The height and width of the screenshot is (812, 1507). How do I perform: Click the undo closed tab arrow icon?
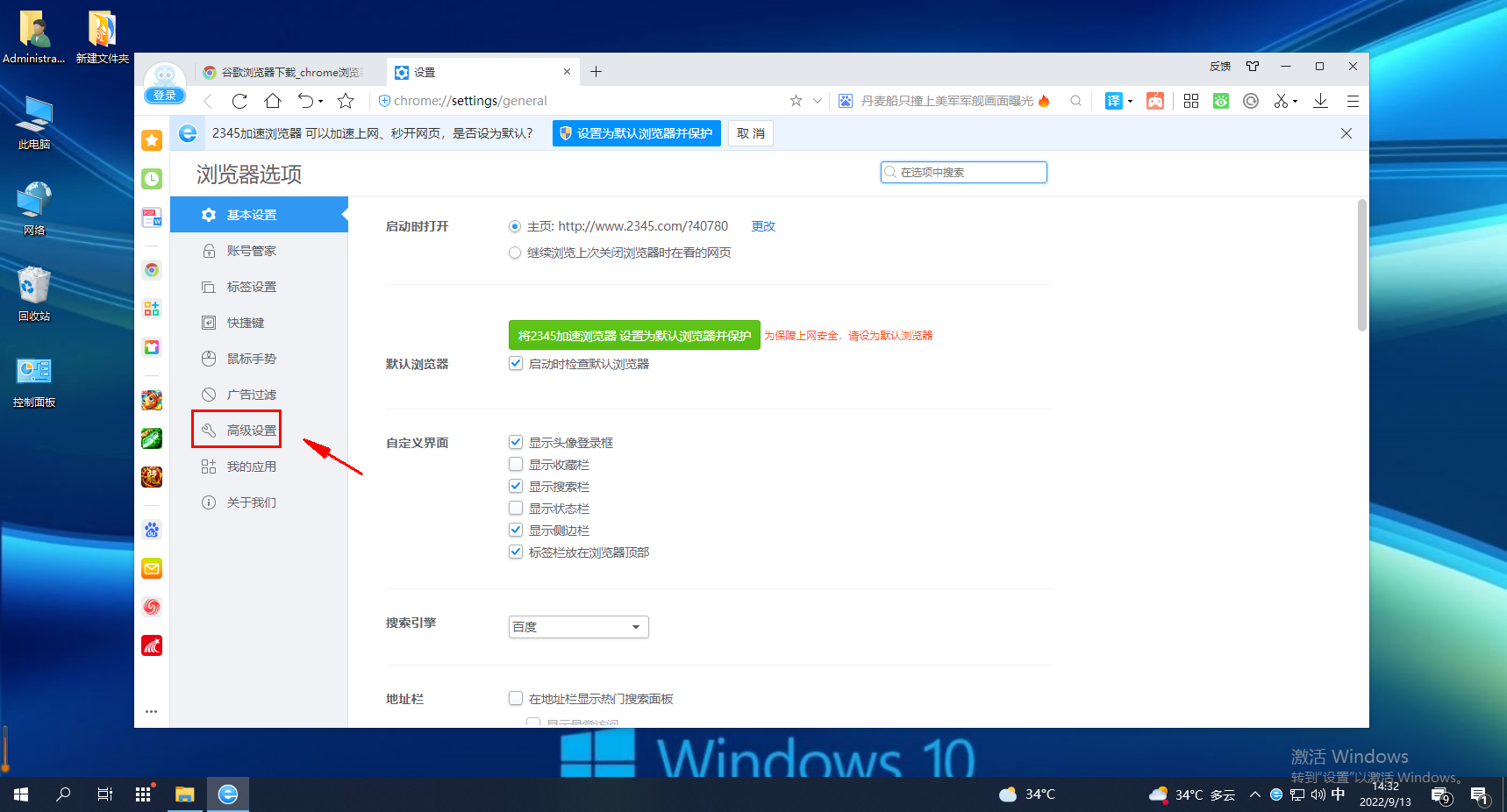305,101
